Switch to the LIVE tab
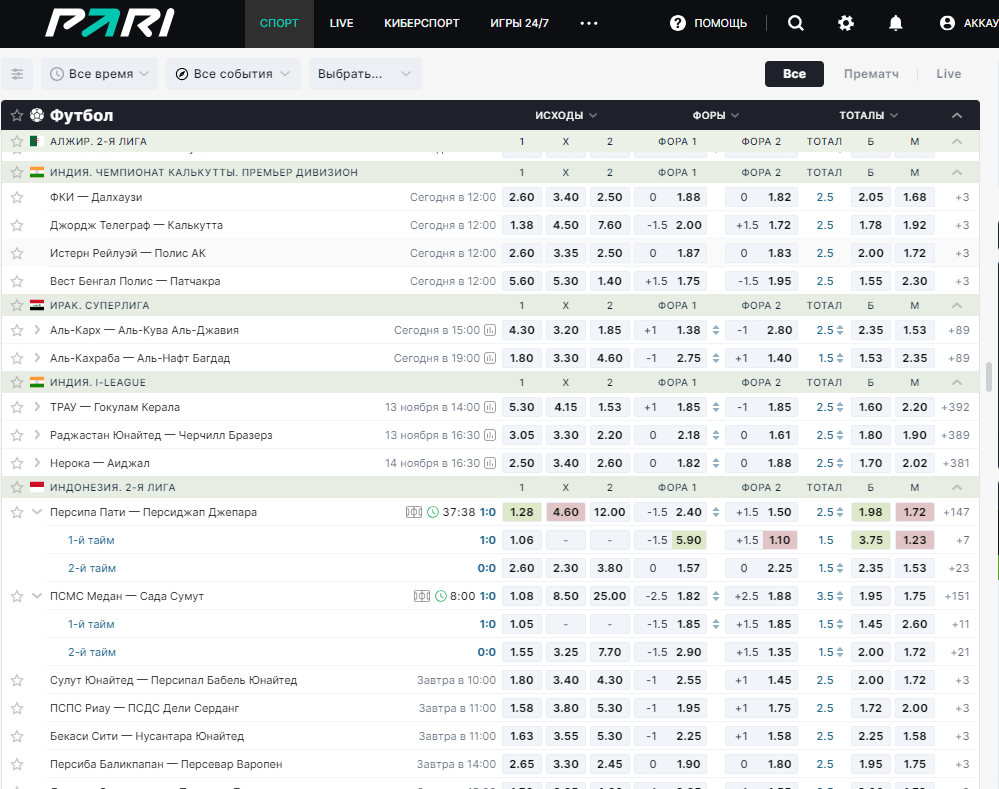999x789 pixels. point(341,23)
